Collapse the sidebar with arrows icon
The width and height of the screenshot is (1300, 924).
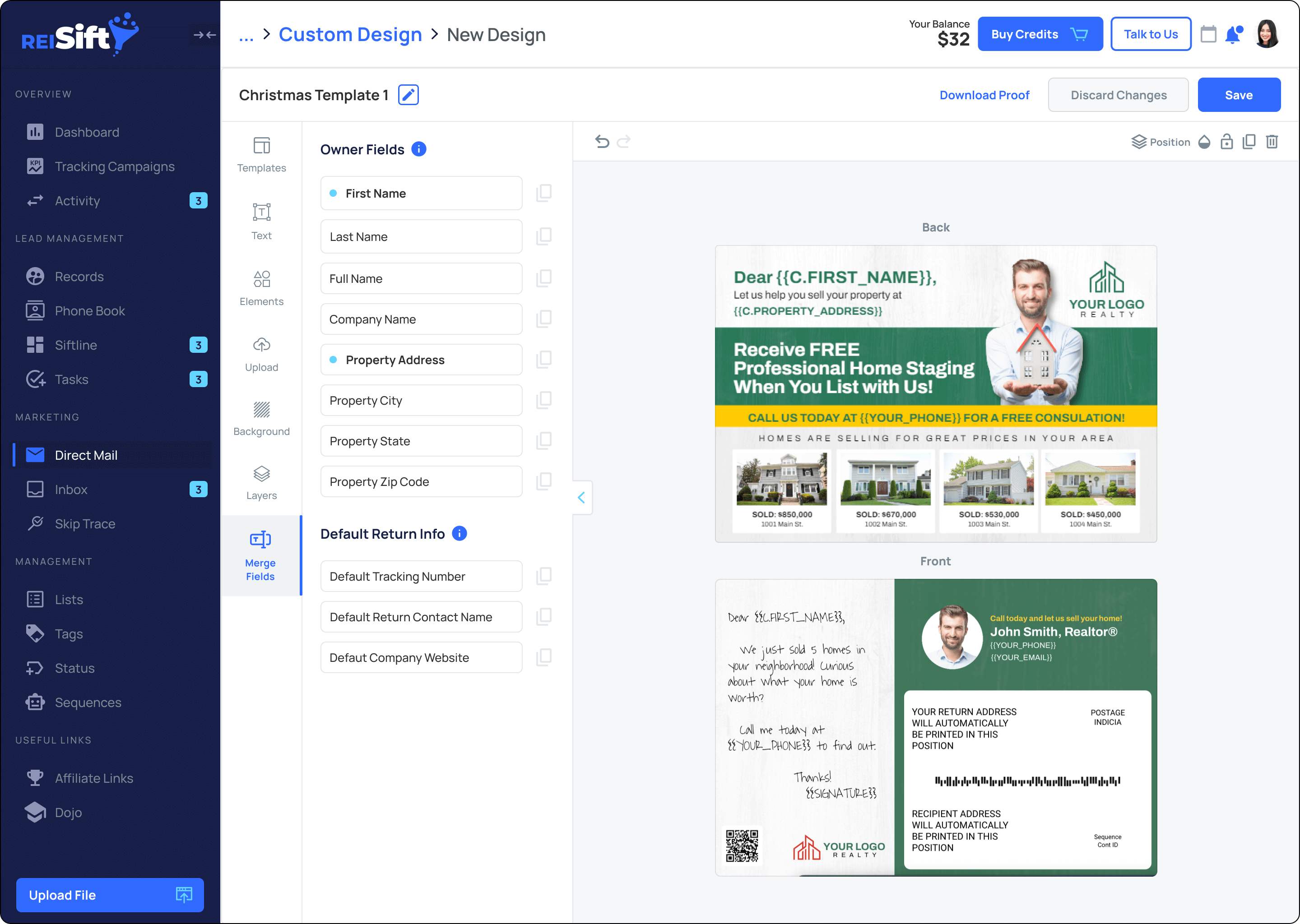[204, 35]
